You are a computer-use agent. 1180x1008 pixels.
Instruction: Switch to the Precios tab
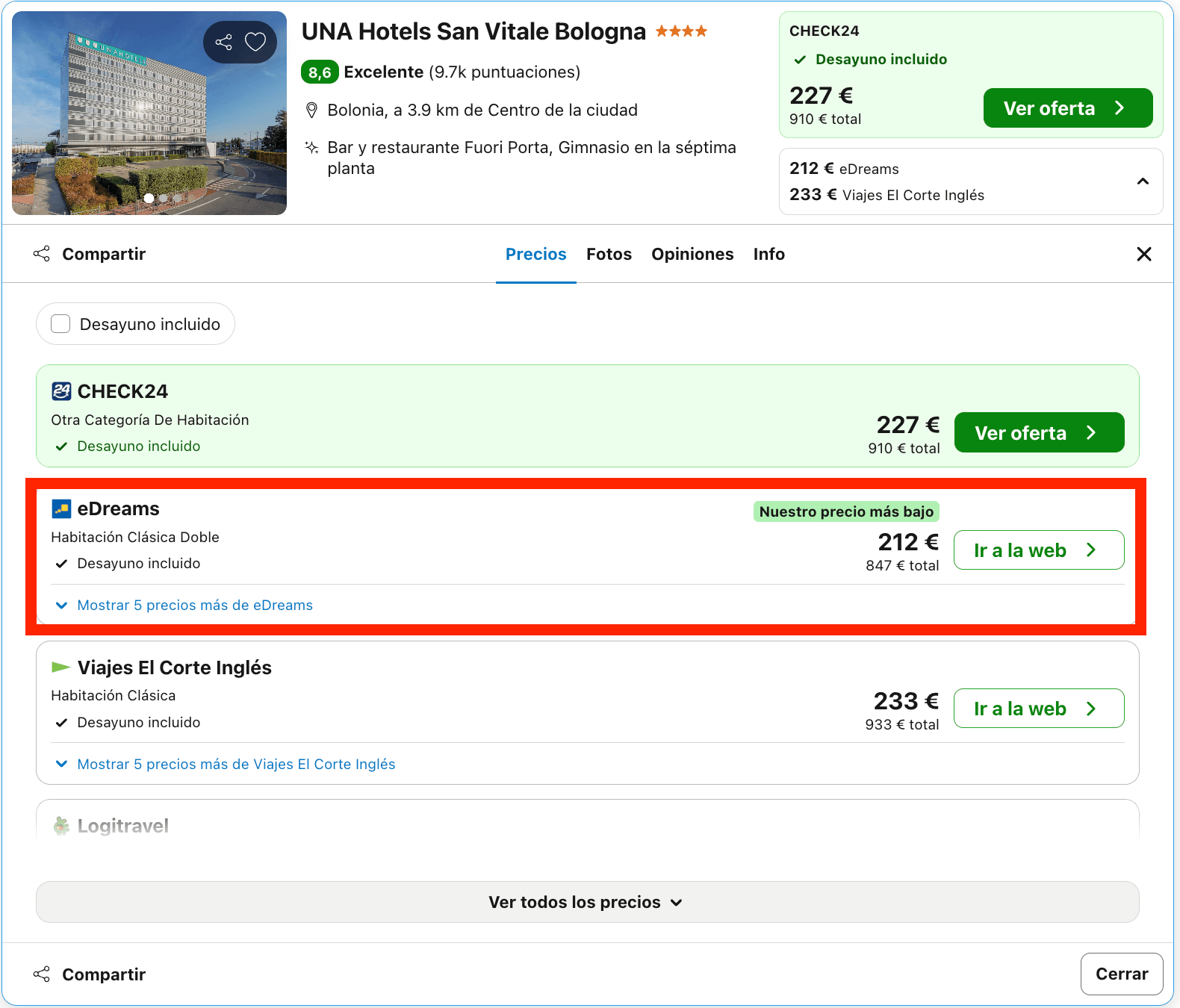click(536, 254)
